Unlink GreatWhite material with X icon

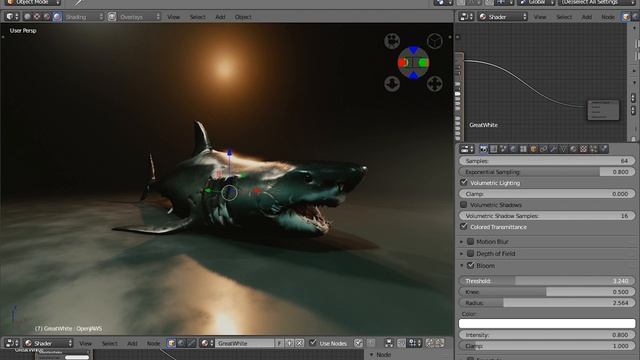click(299, 343)
